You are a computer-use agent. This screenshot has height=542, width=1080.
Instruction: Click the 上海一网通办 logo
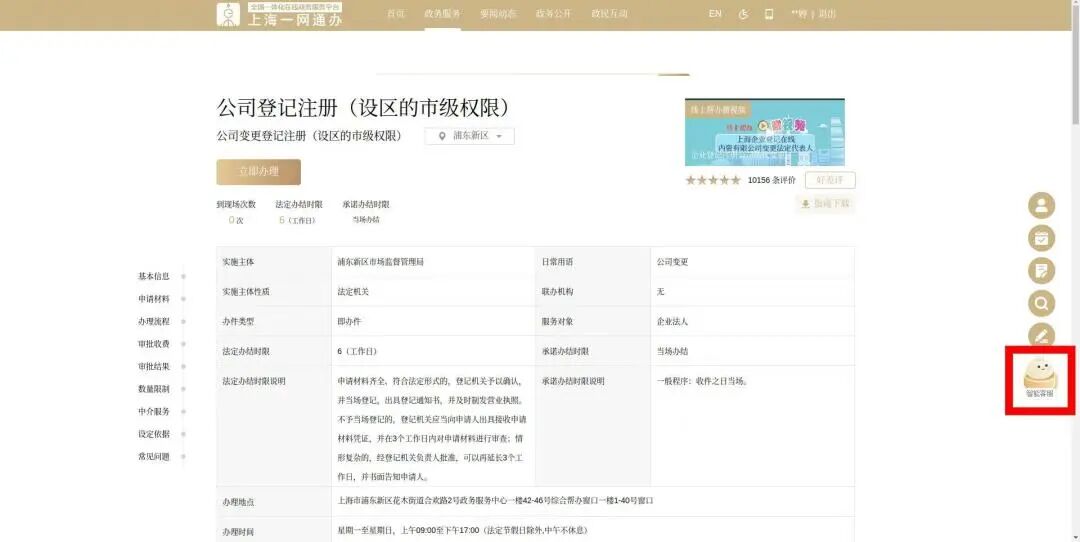point(279,14)
